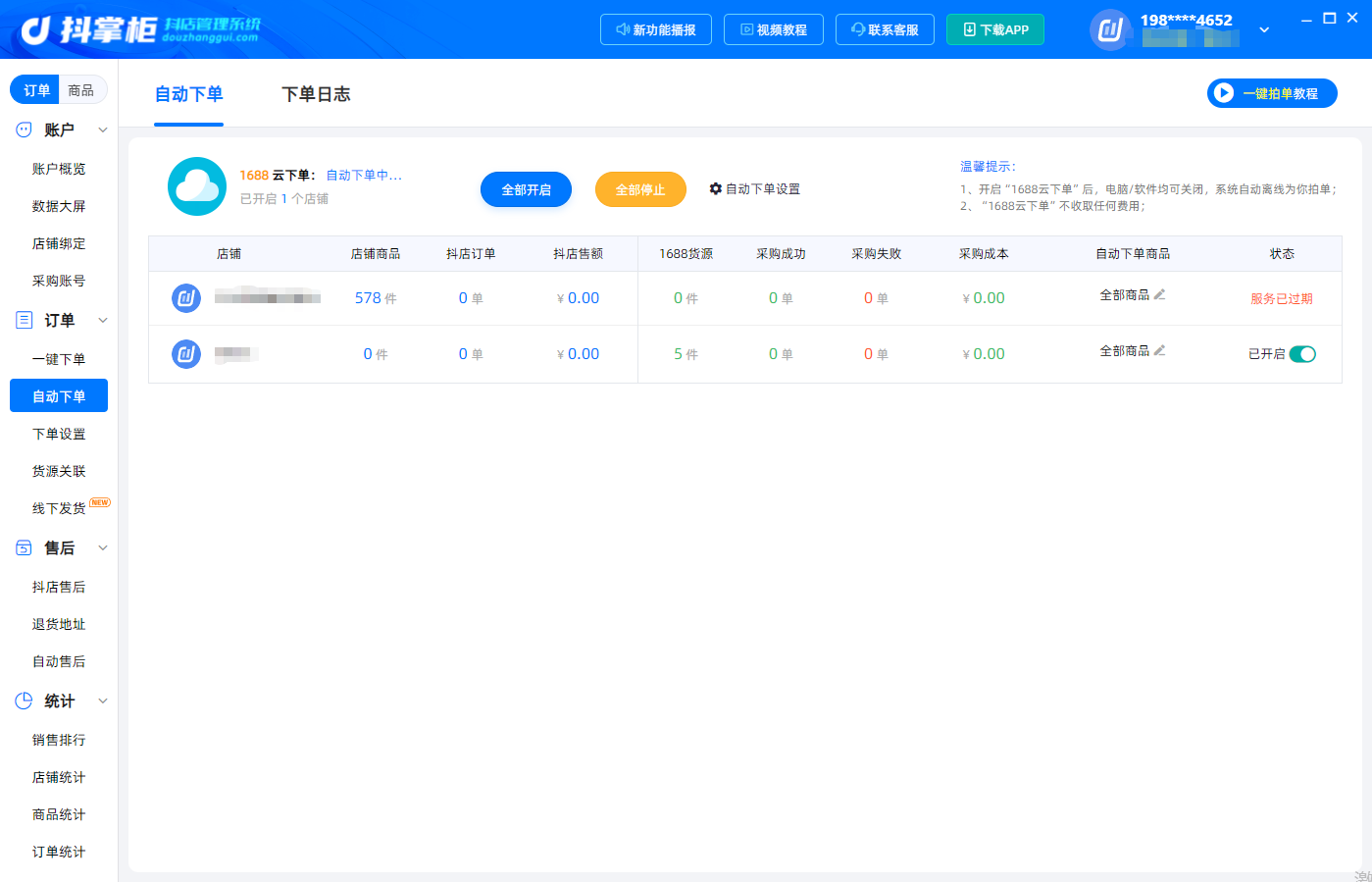The image size is (1372, 882).
Task: Click the 售后 section return icon
Action: point(24,547)
